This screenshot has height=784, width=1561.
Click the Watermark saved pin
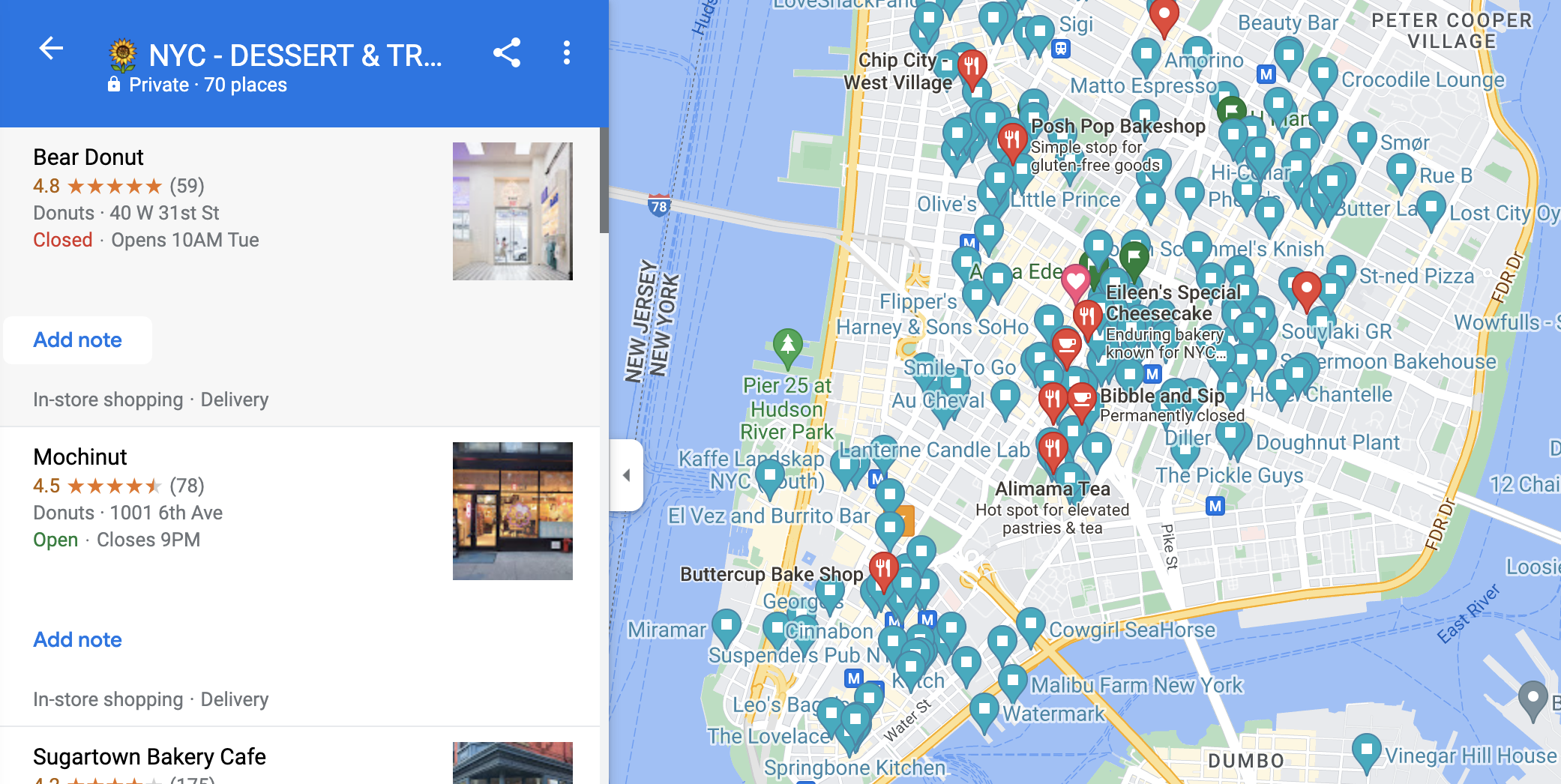pos(984,711)
